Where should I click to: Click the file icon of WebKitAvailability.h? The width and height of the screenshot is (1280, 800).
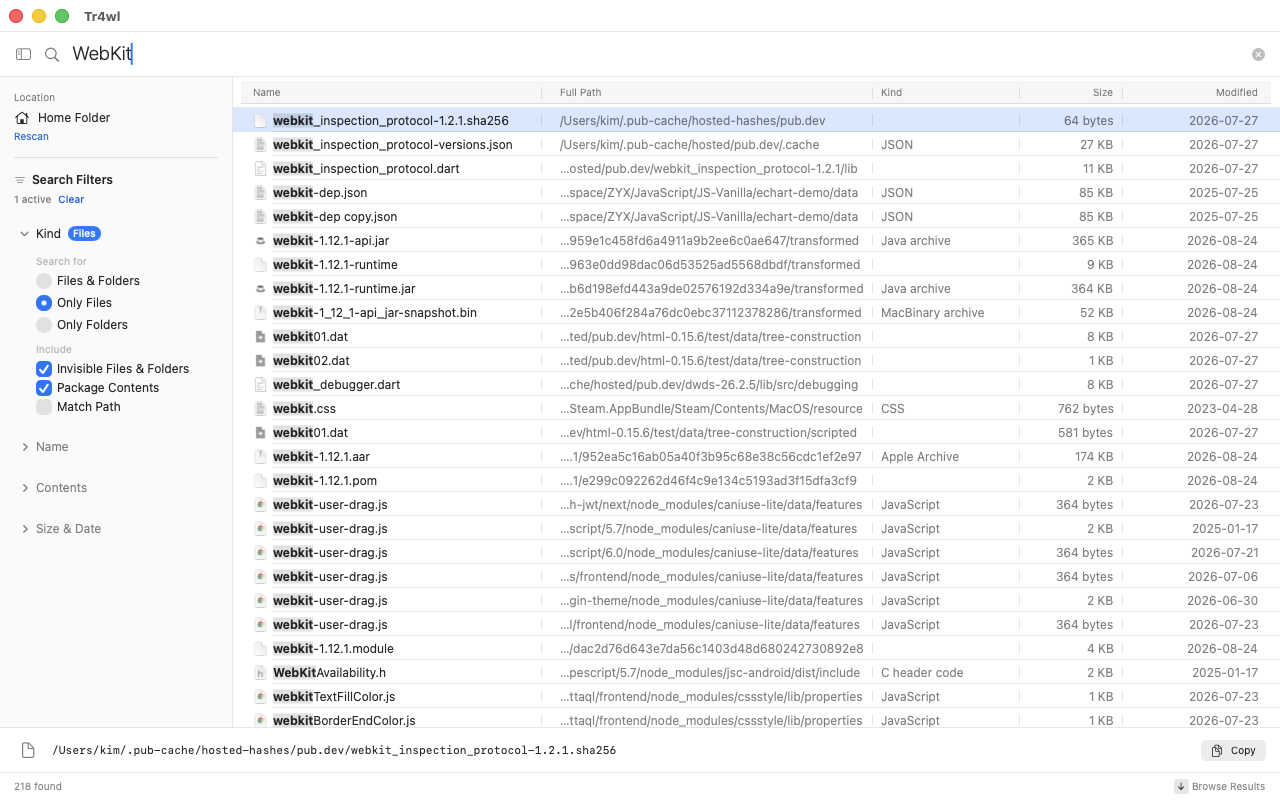click(x=260, y=673)
